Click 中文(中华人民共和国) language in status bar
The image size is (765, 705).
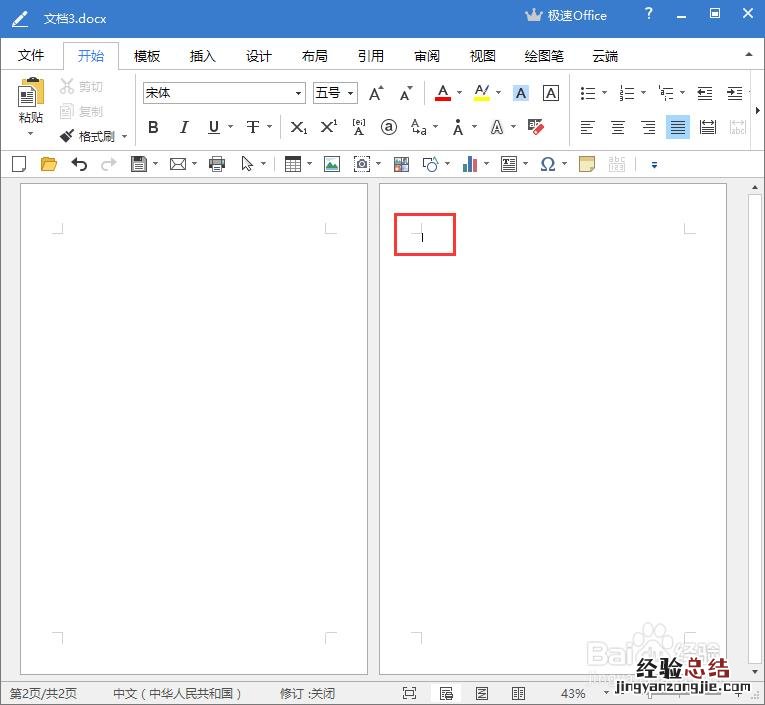(x=177, y=693)
